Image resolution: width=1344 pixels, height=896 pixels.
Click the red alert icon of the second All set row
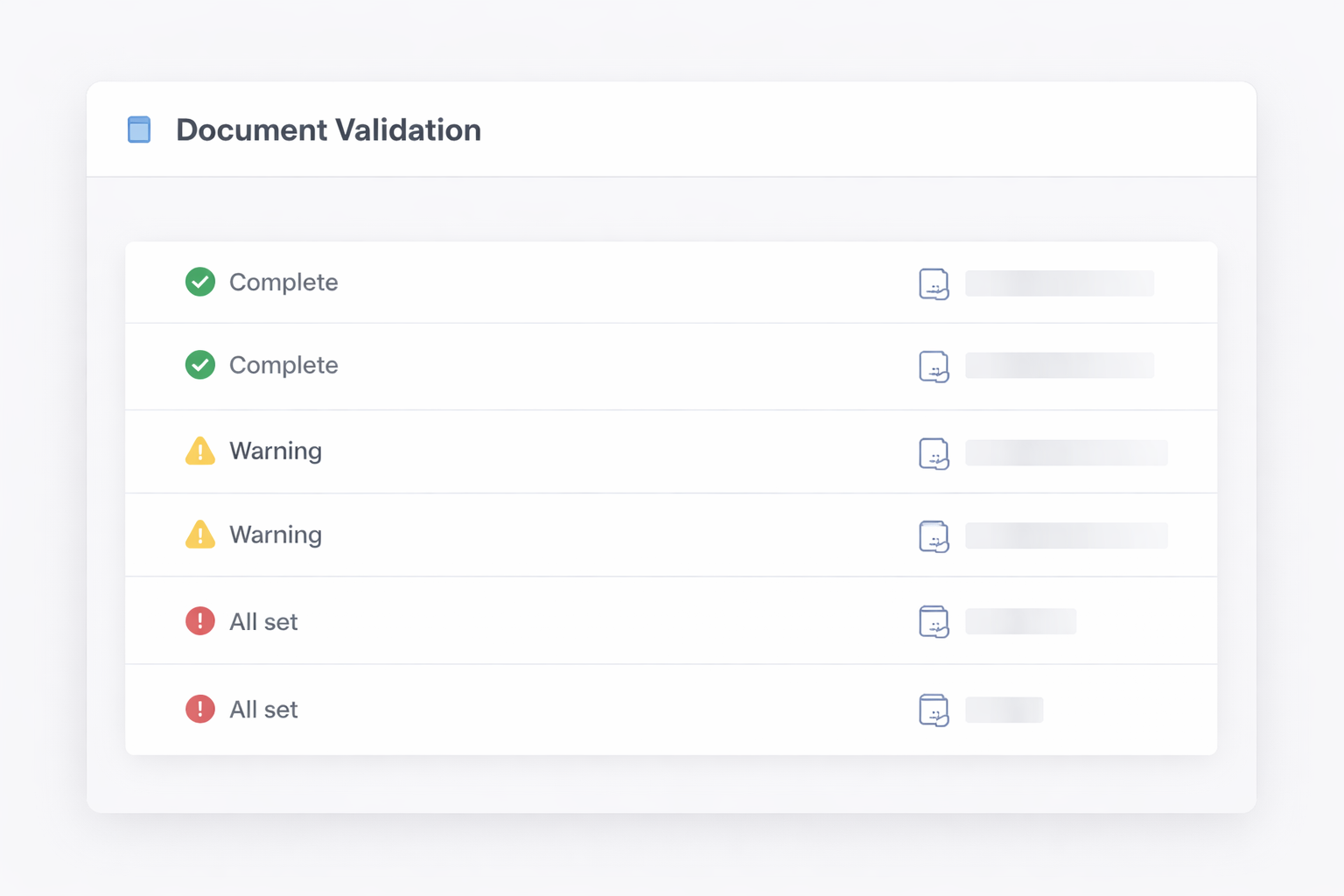coord(200,709)
